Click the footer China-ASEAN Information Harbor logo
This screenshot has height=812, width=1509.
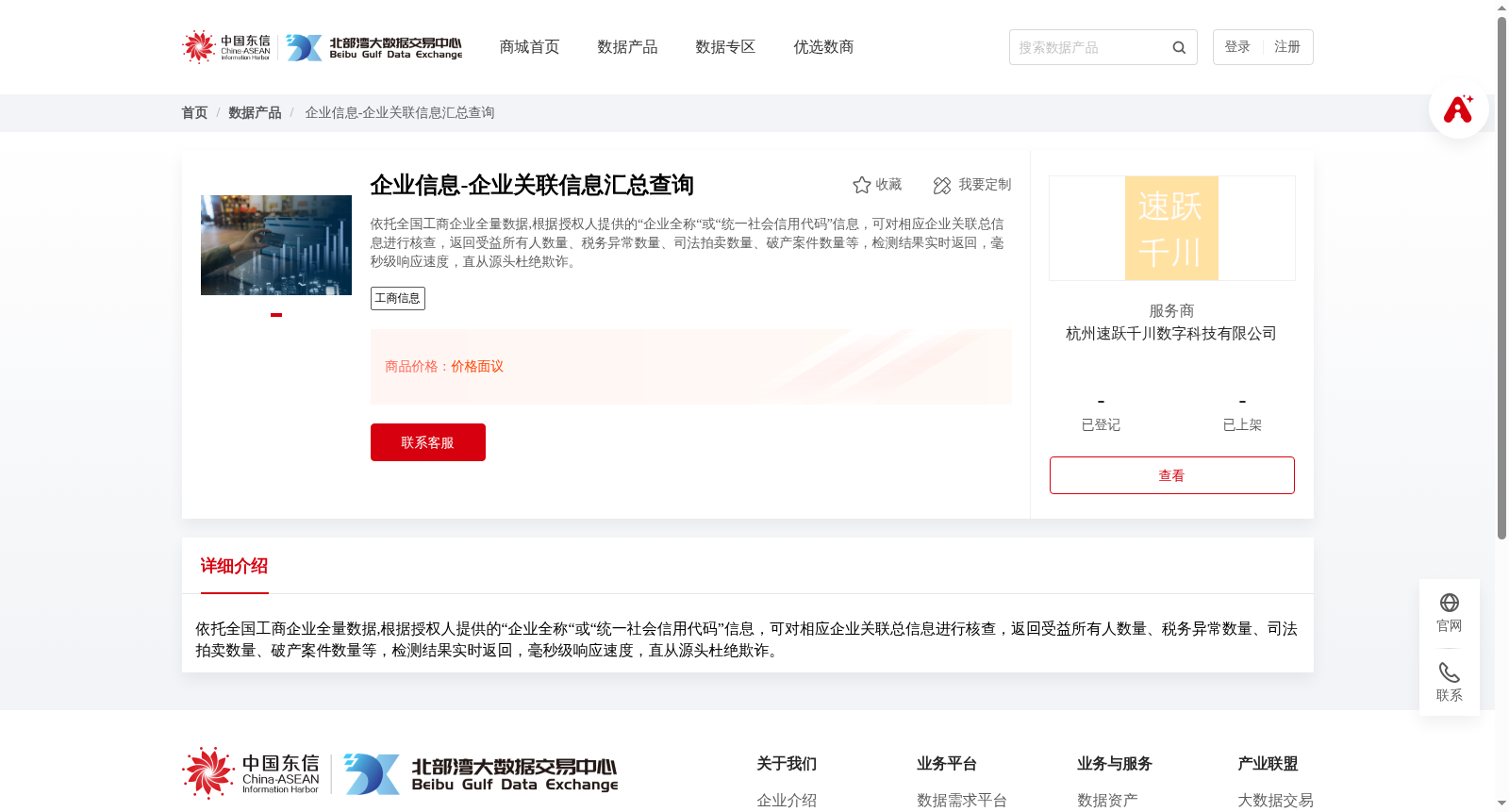(x=252, y=773)
